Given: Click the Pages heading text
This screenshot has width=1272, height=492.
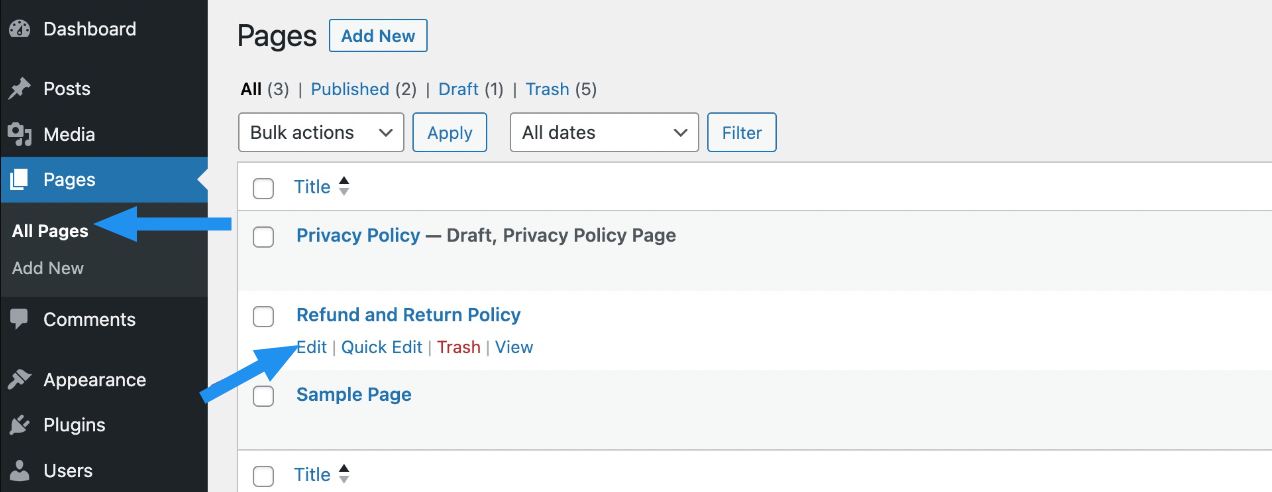Looking at the screenshot, I should click(x=277, y=37).
